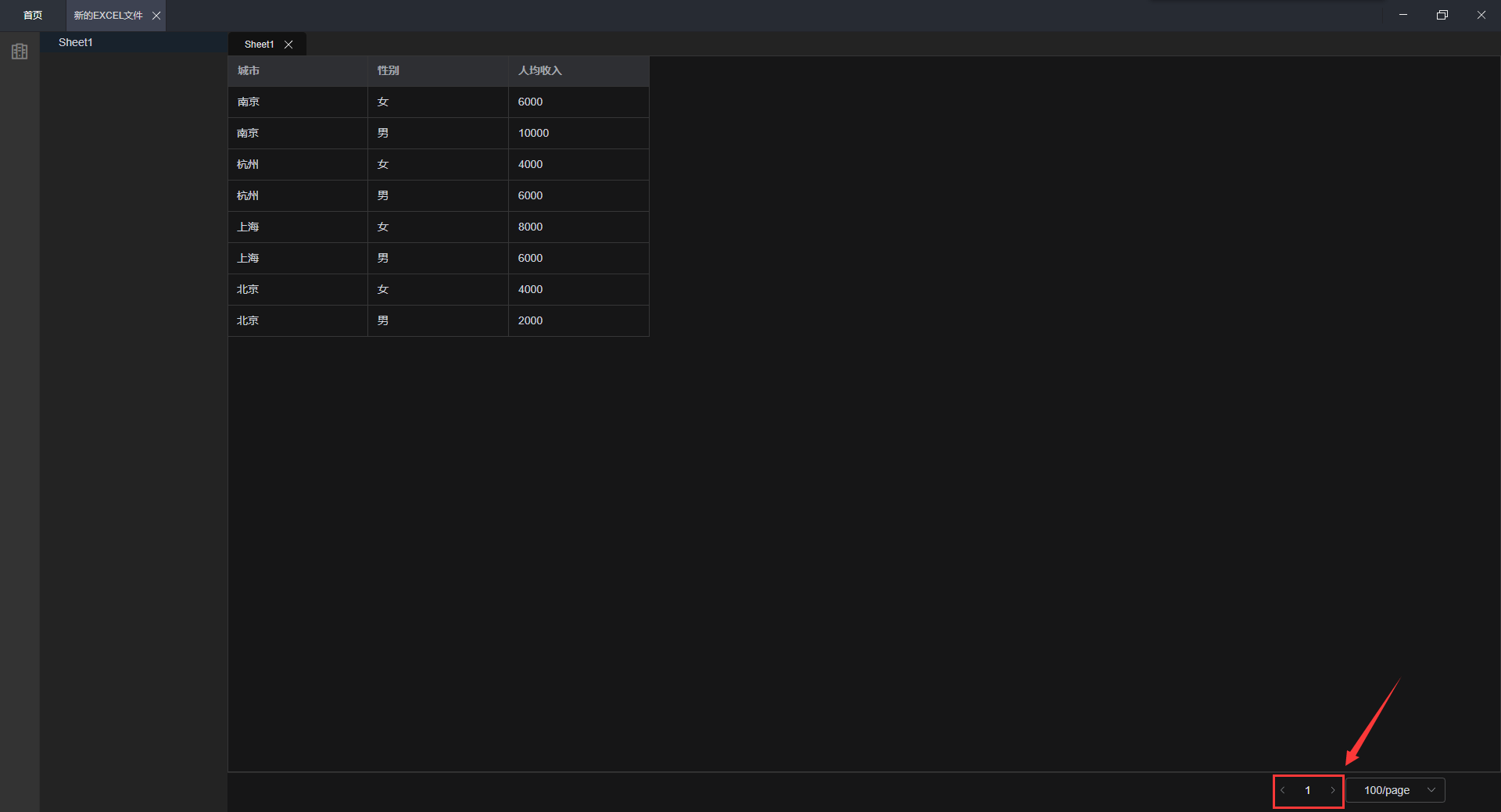The height and width of the screenshot is (812, 1501).
Task: Close the 新的EXCEL文件 tab
Action: tap(156, 16)
